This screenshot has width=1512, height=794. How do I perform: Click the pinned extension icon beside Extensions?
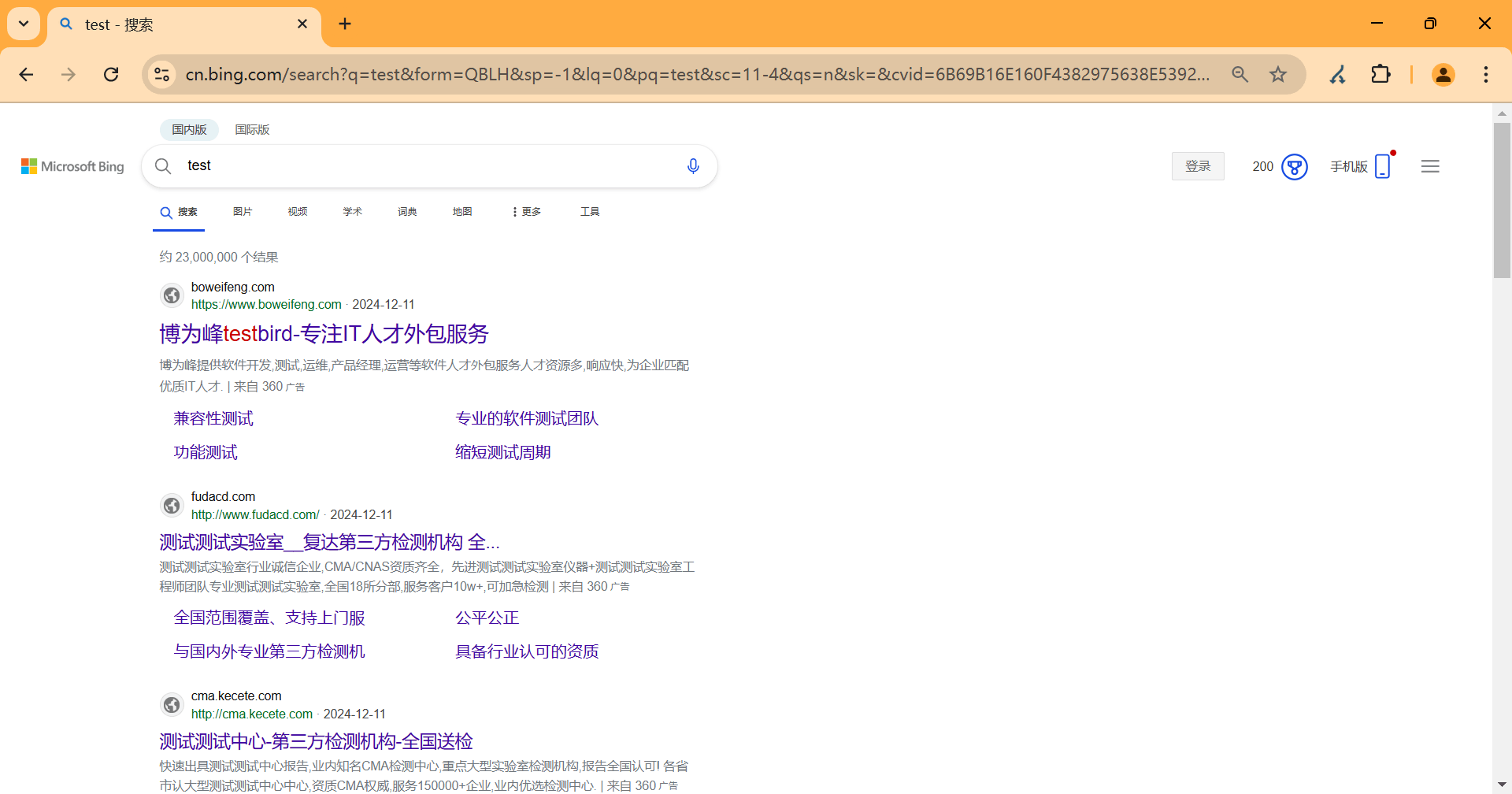[1338, 74]
